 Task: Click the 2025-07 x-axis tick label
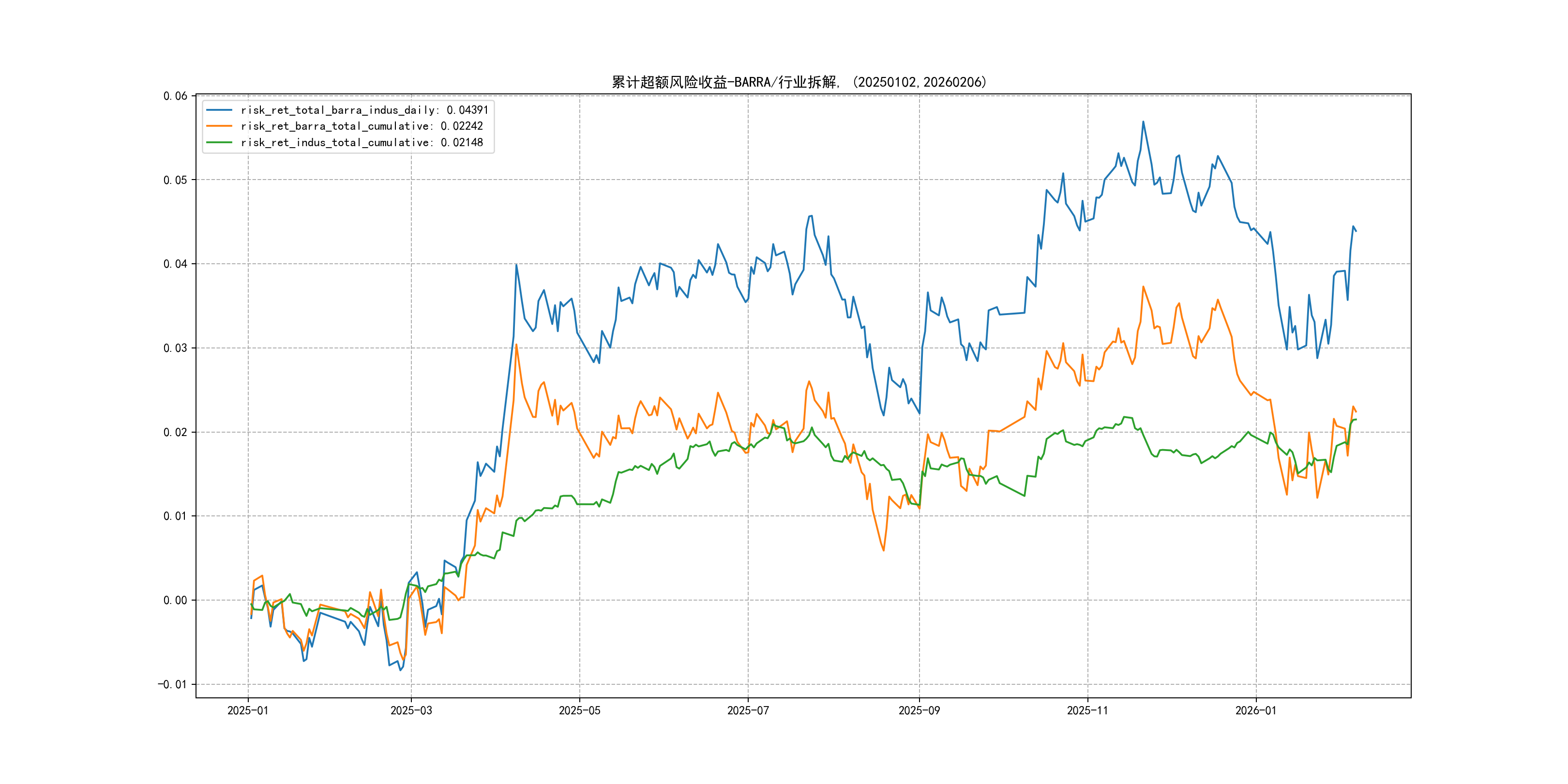tap(748, 710)
